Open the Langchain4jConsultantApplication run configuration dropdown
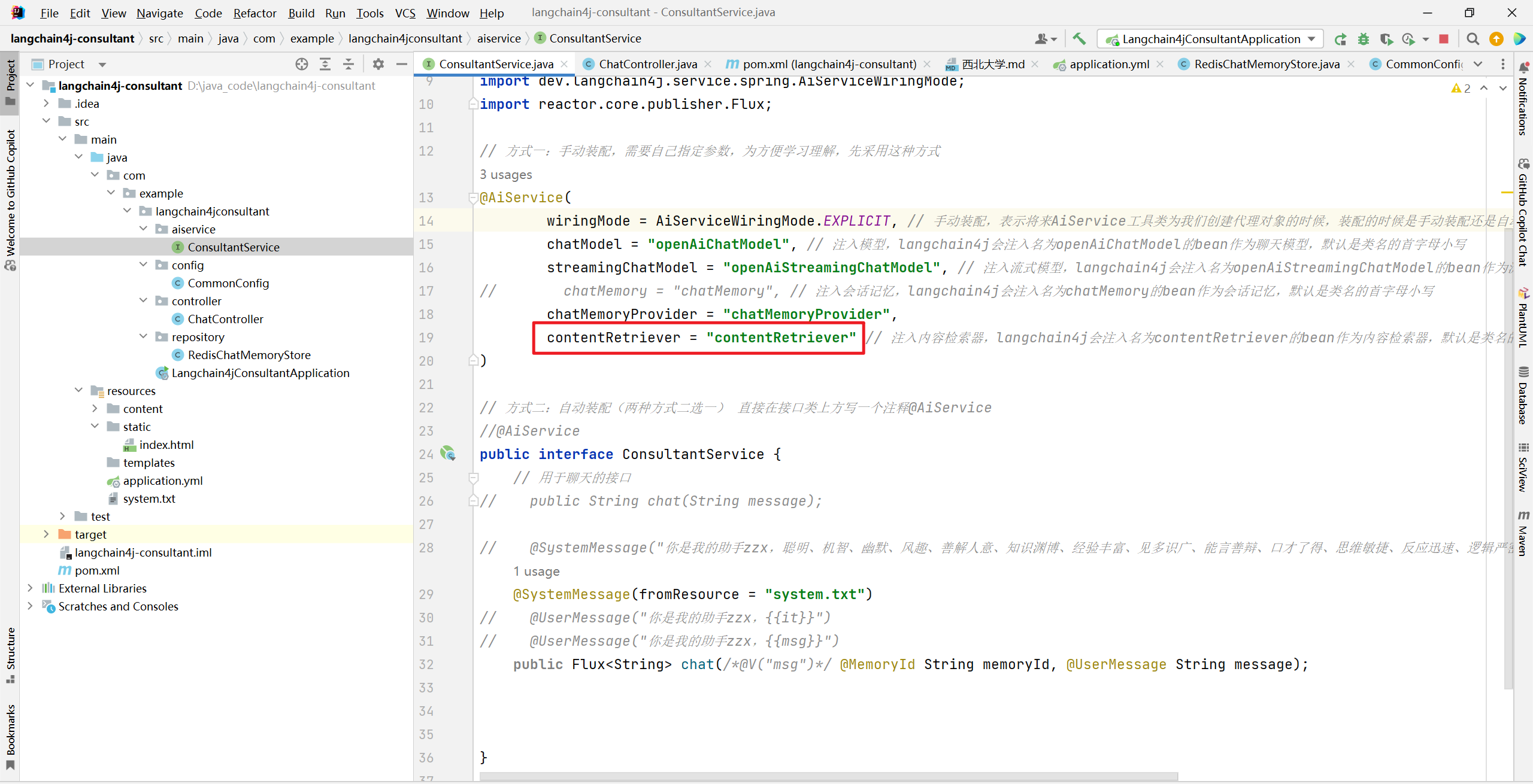 click(1210, 39)
